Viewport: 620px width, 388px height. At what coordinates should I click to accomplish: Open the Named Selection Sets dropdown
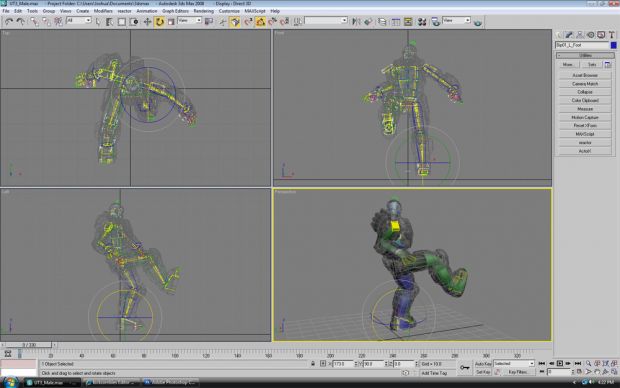pyautogui.click(x=326, y=20)
